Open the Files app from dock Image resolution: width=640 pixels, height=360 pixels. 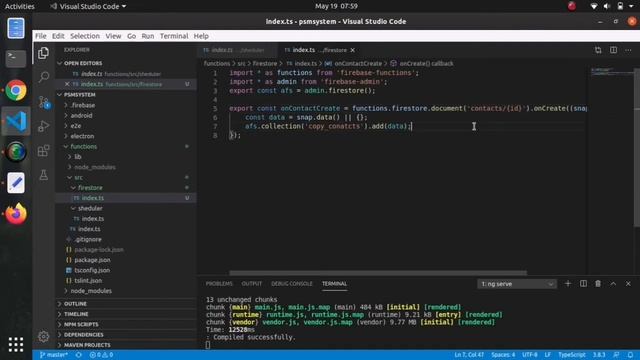coord(16,28)
